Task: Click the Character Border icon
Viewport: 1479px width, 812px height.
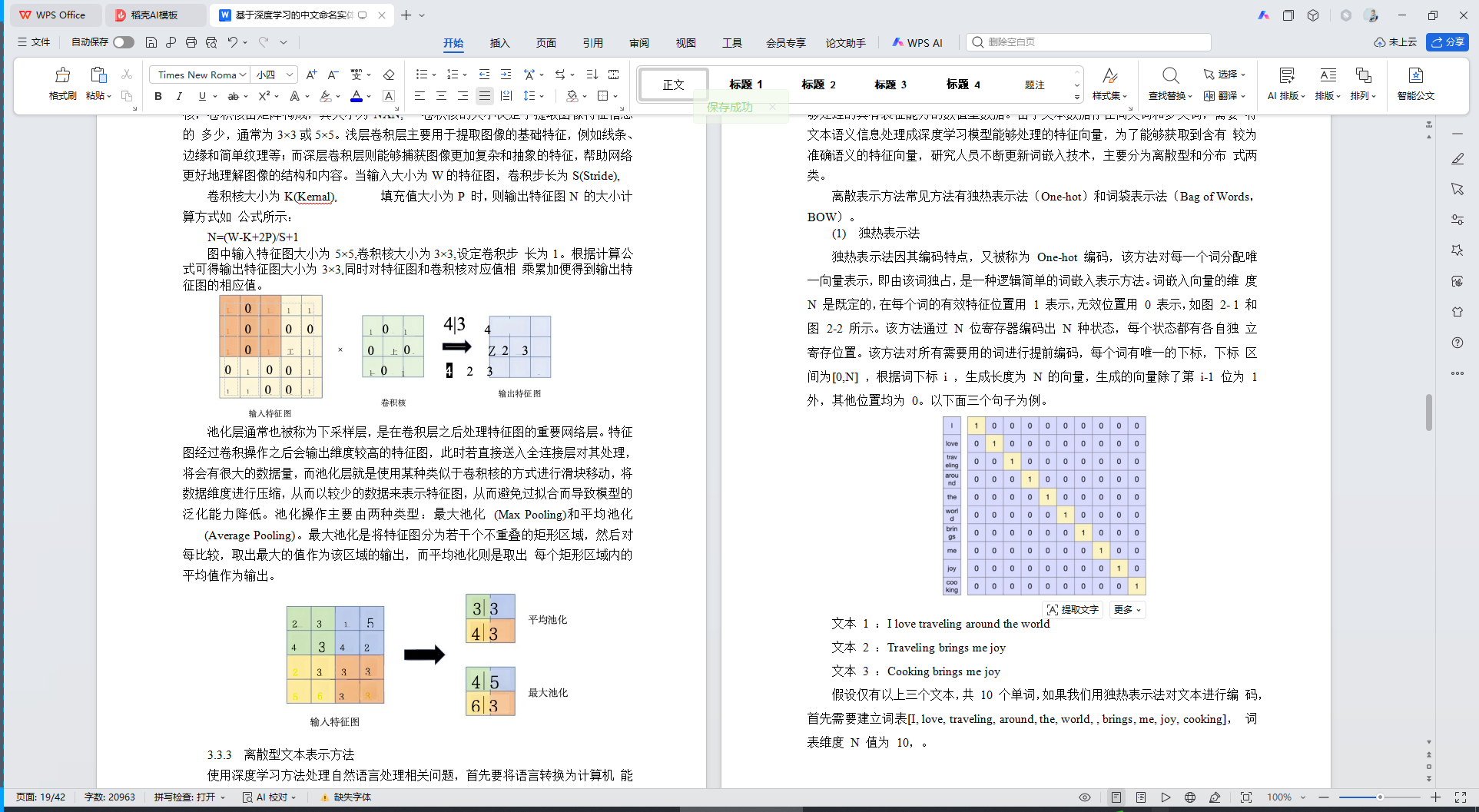Action: 389,96
